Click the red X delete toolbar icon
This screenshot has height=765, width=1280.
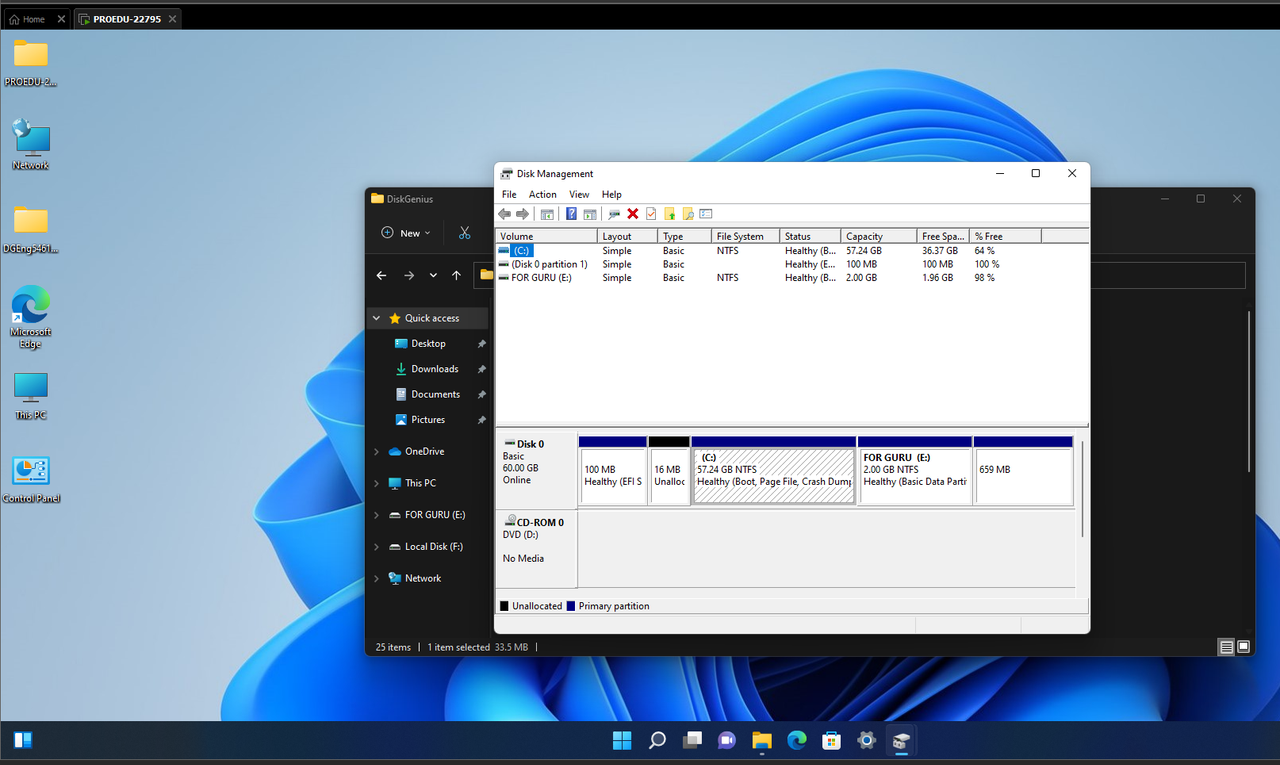tap(632, 214)
